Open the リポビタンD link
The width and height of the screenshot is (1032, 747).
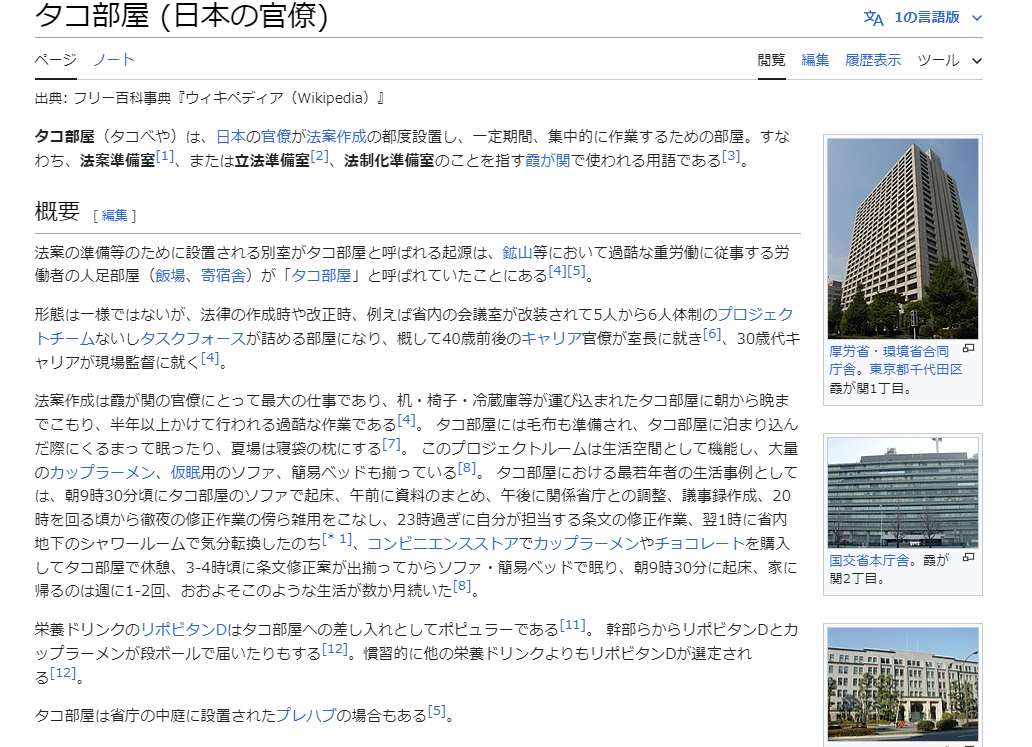[x=184, y=630]
